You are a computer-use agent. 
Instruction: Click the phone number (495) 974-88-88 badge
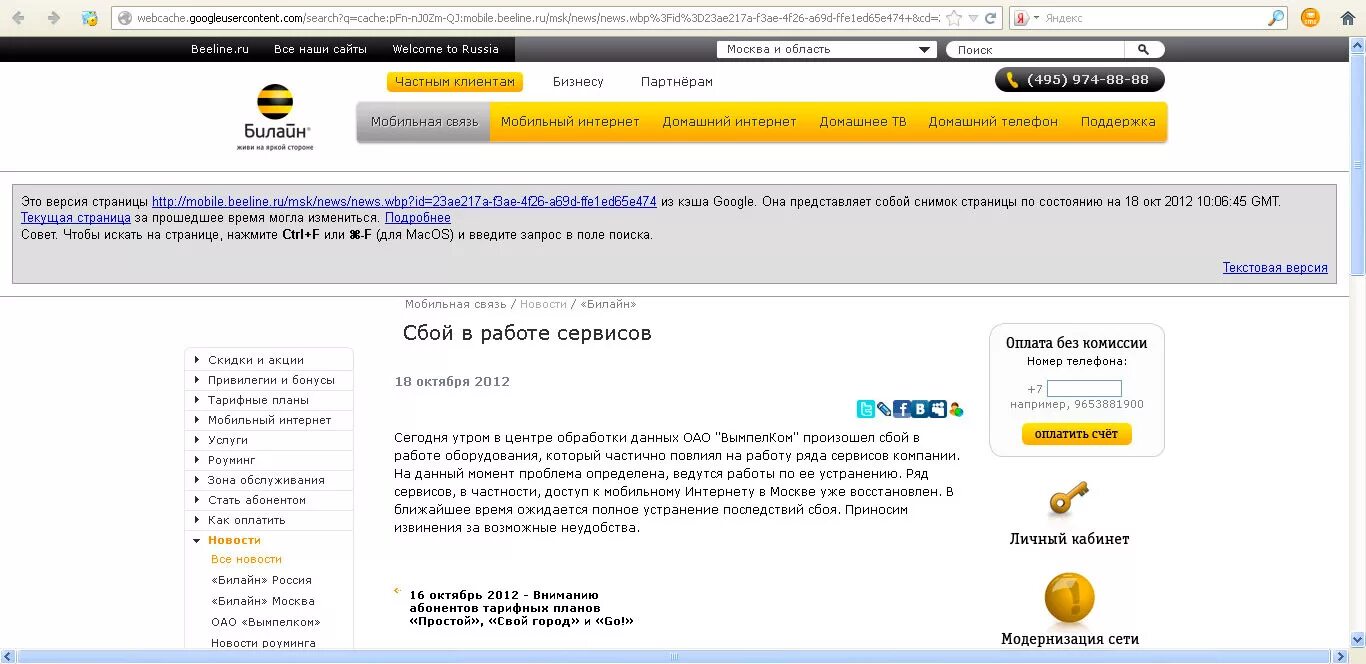[x=1080, y=80]
